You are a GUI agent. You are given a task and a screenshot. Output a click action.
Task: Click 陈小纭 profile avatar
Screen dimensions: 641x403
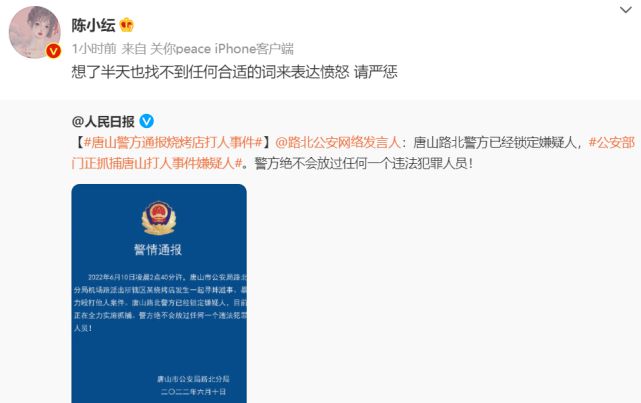point(35,32)
